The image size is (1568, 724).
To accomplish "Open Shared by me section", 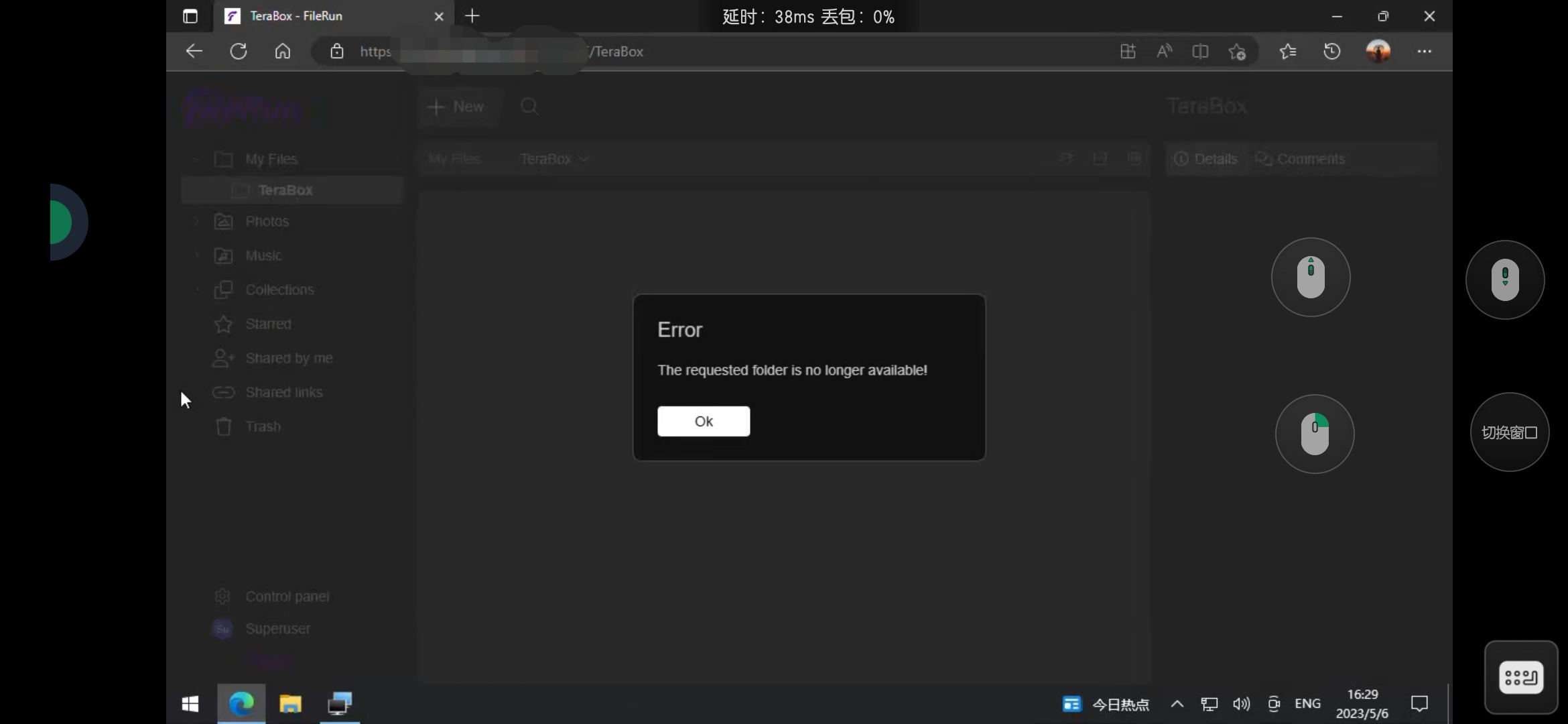I will tap(289, 358).
